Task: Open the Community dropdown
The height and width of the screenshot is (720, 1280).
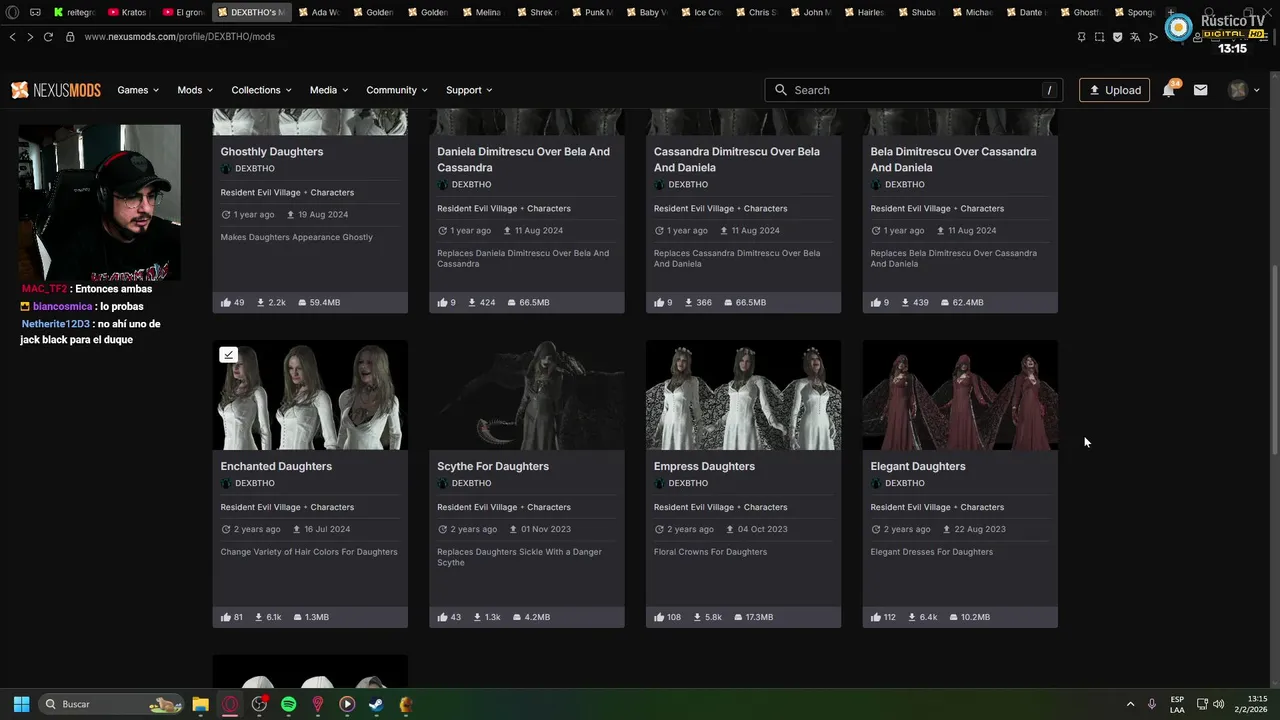Action: 397,90
